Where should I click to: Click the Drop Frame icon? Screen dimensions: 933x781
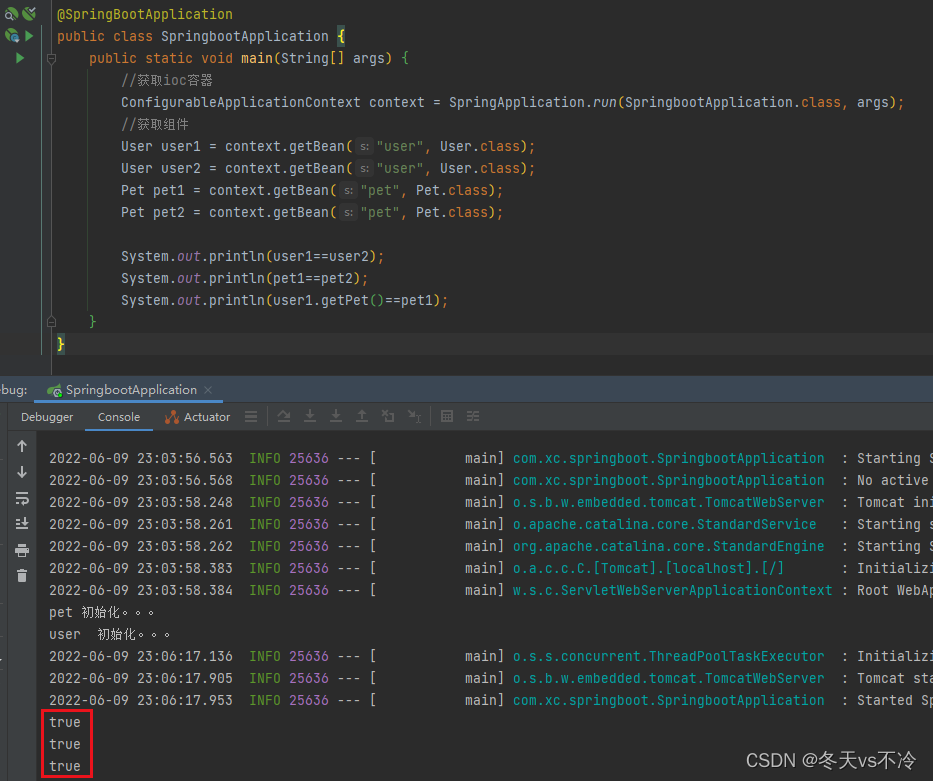(388, 416)
